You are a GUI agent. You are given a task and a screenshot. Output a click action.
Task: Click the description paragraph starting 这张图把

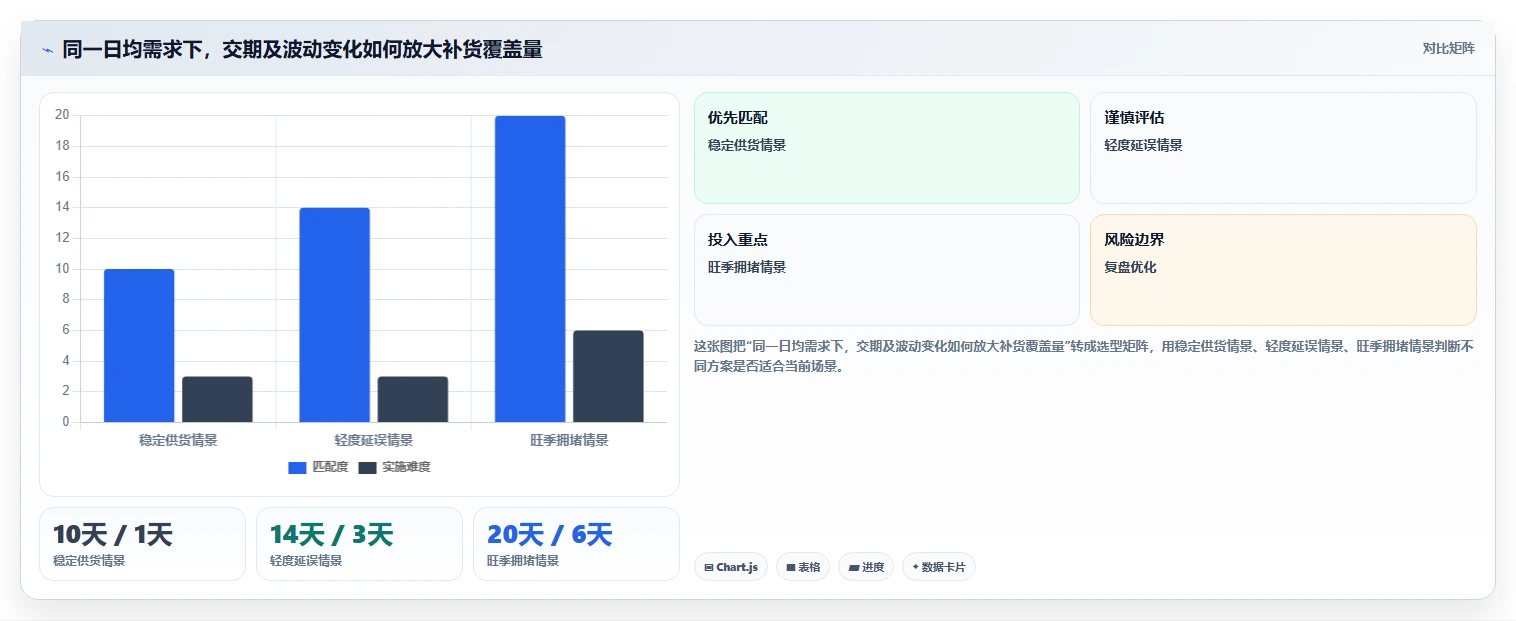click(1084, 356)
